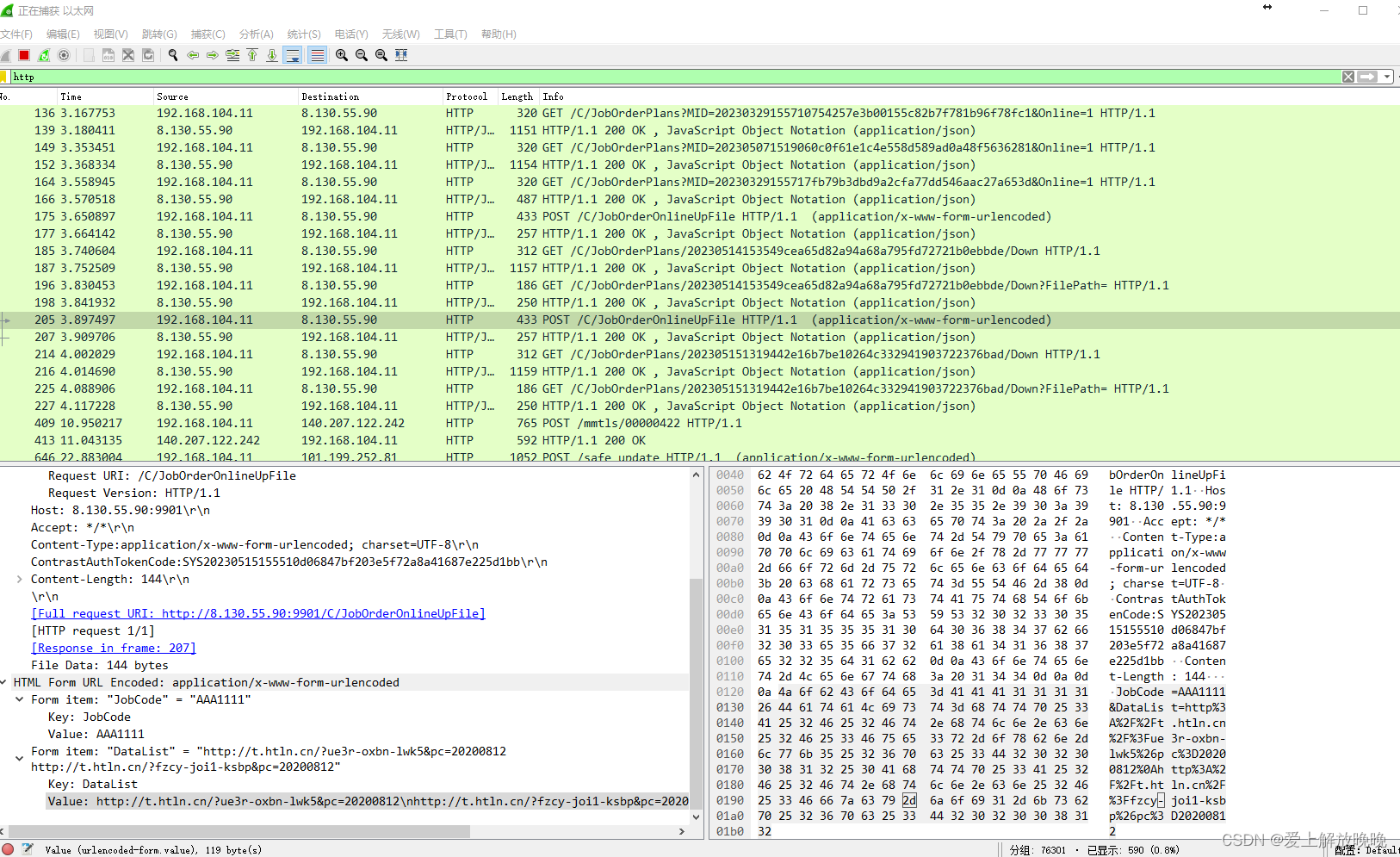Jump to the first packet
The width and height of the screenshot is (1400, 857).
pos(252,55)
